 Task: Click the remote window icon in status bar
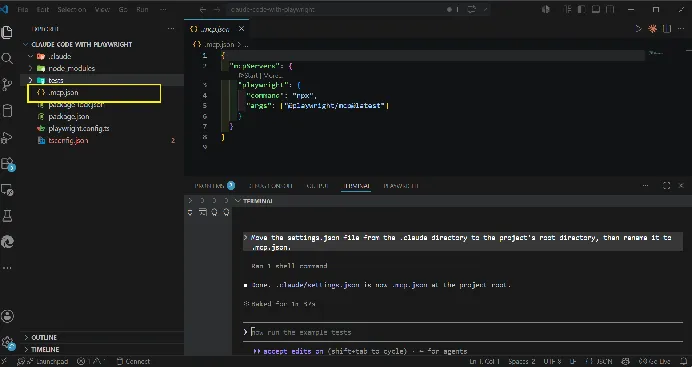[x=4, y=361]
